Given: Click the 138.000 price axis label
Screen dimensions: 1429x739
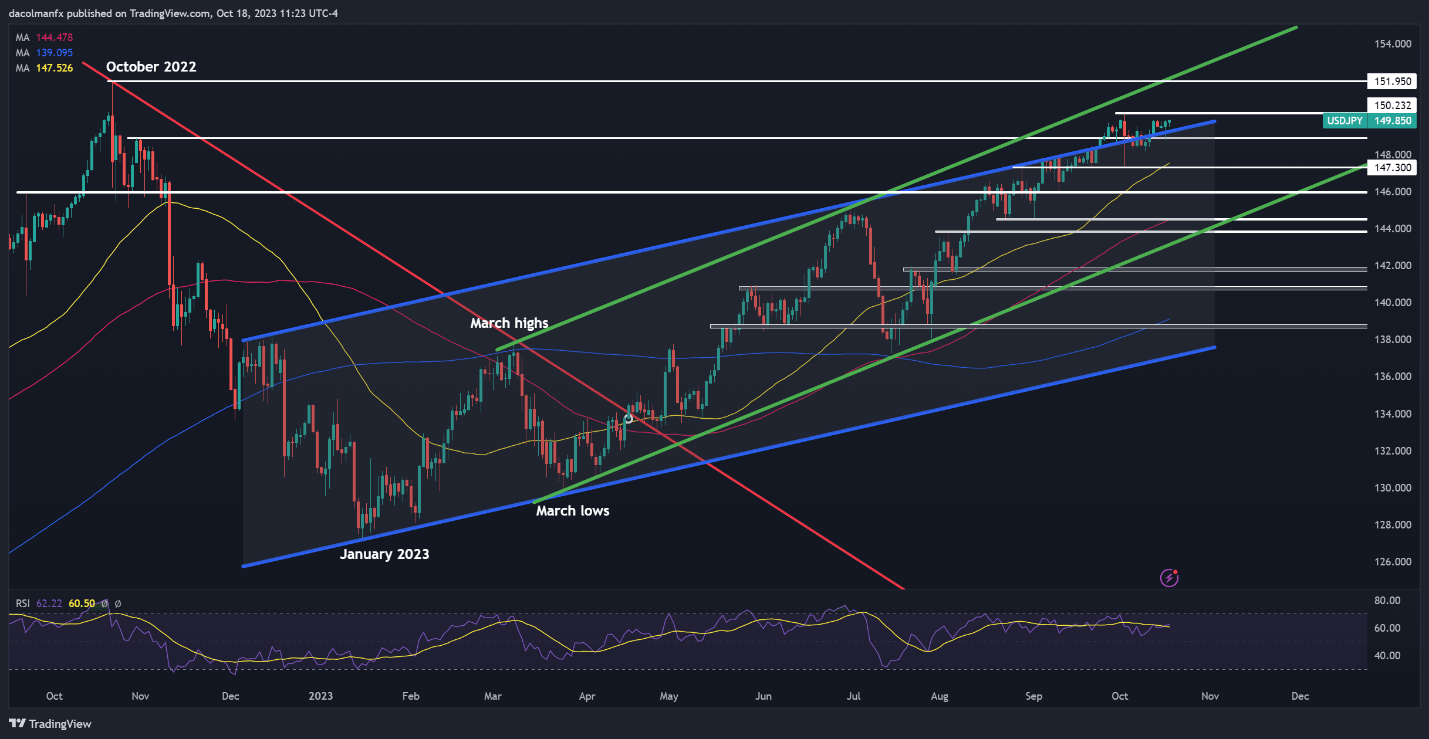Looking at the screenshot, I should pyautogui.click(x=1393, y=340).
